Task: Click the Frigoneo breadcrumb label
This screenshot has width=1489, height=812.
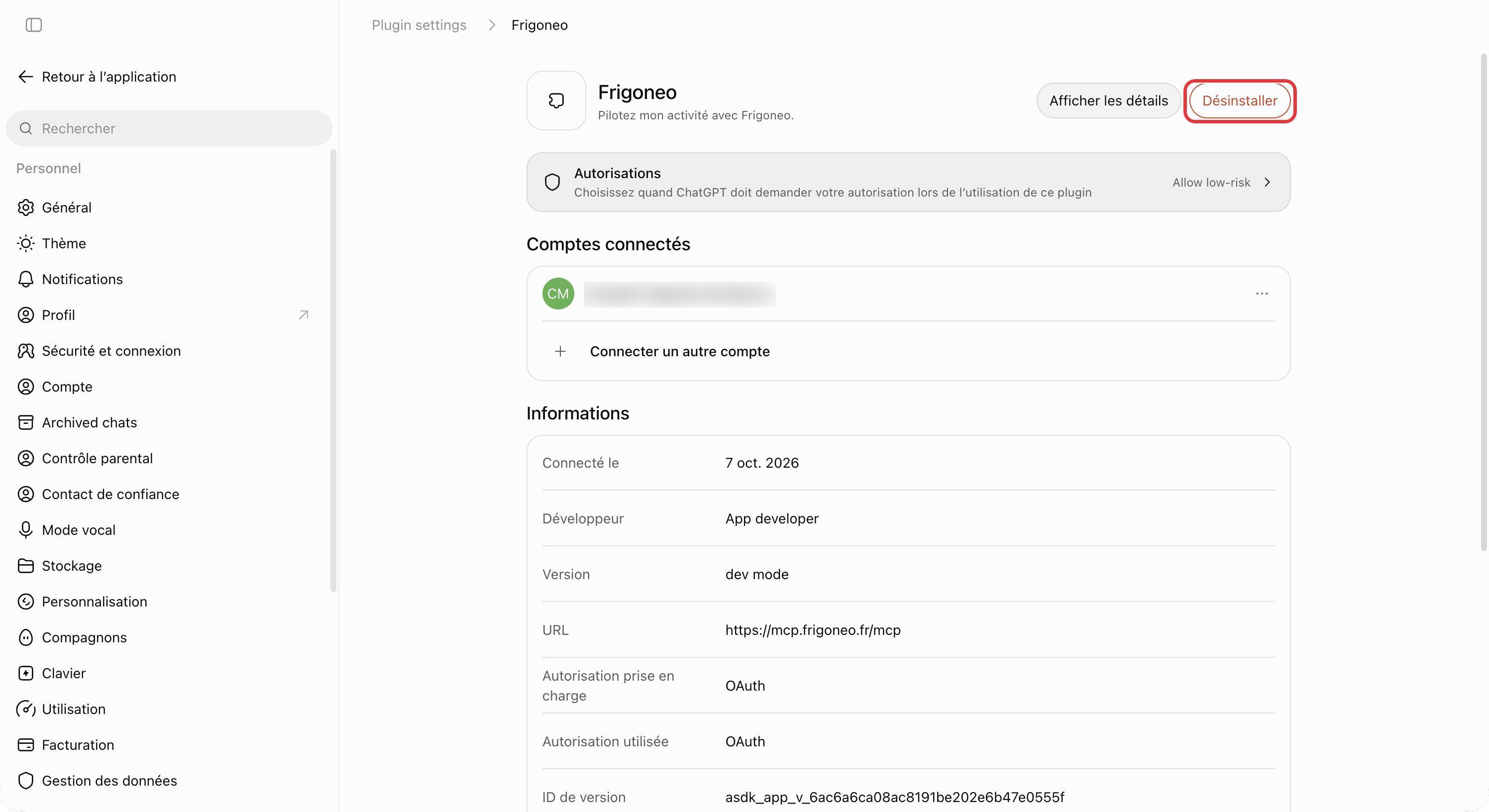Action: coord(539,25)
